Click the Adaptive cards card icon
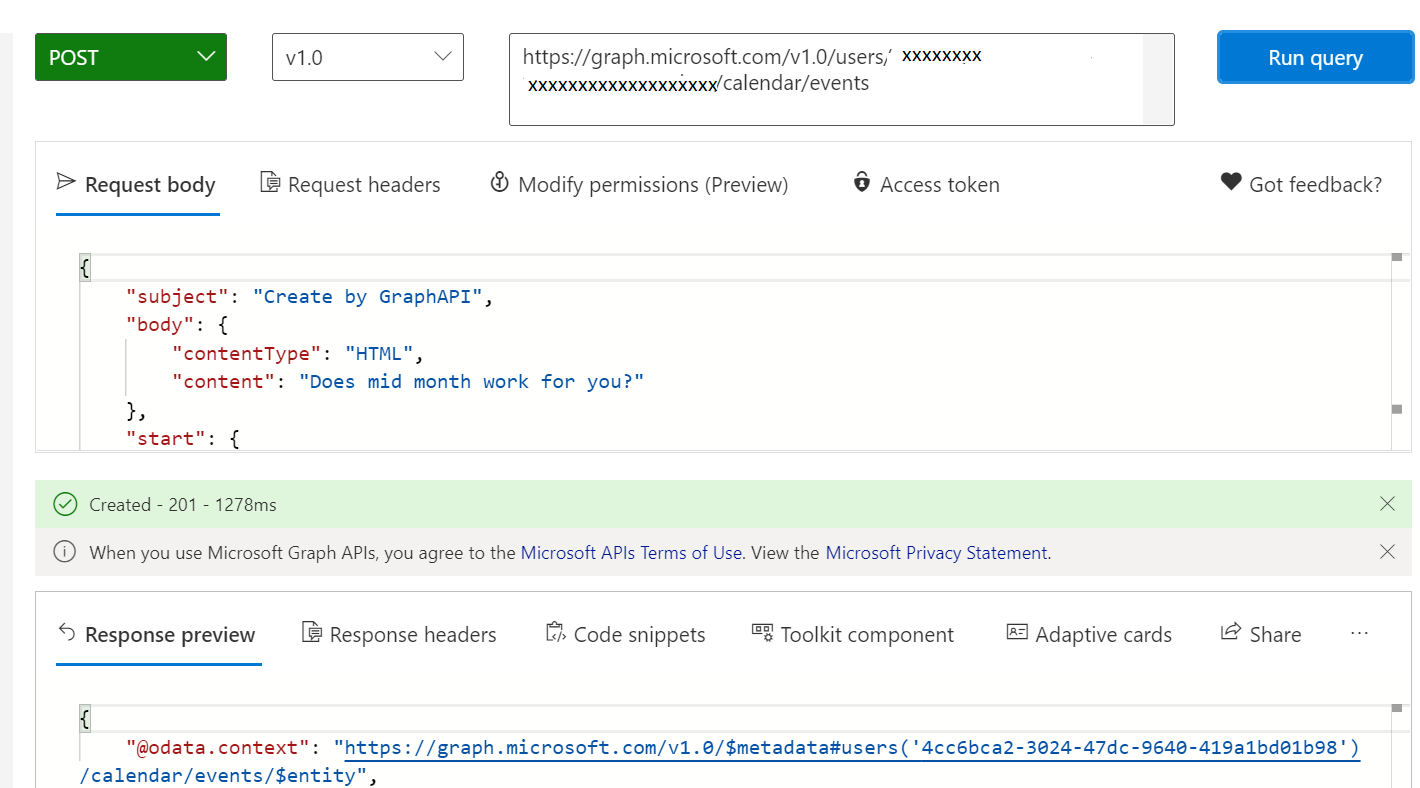Viewport: 1420px width, 788px height. pos(1016,633)
